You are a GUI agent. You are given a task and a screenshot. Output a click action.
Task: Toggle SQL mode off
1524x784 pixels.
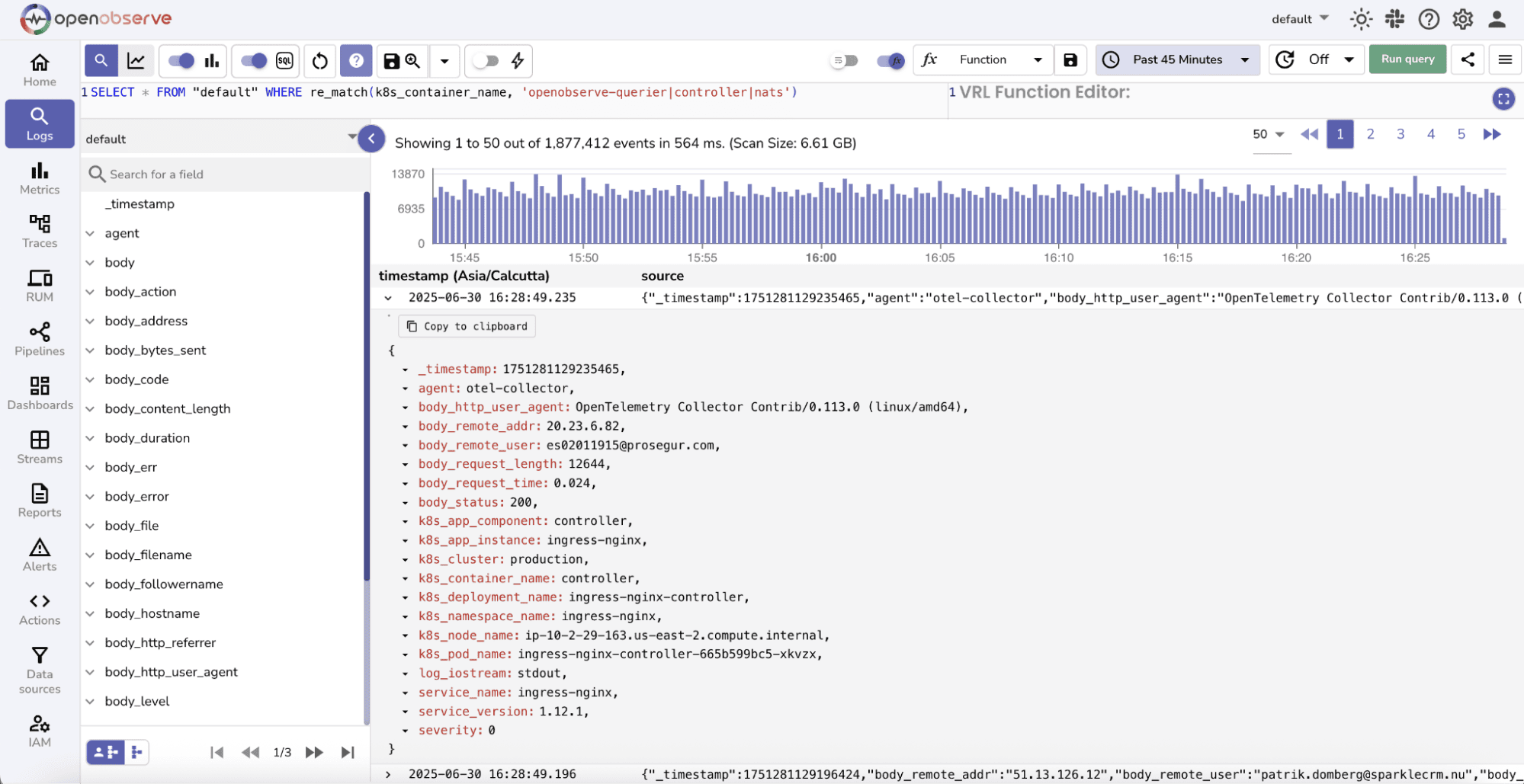click(254, 61)
